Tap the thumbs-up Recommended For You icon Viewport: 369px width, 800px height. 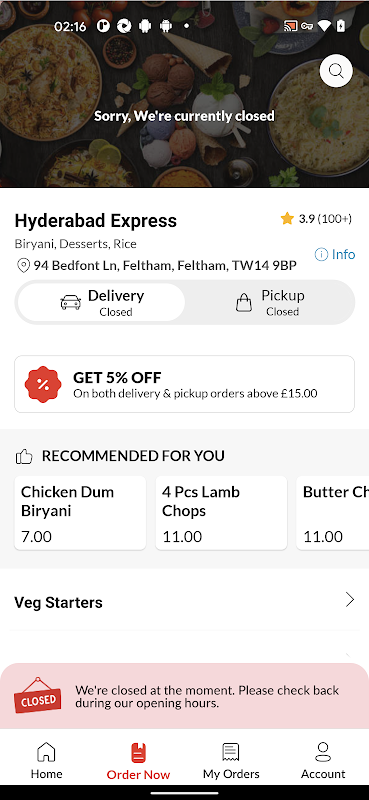coord(24,456)
